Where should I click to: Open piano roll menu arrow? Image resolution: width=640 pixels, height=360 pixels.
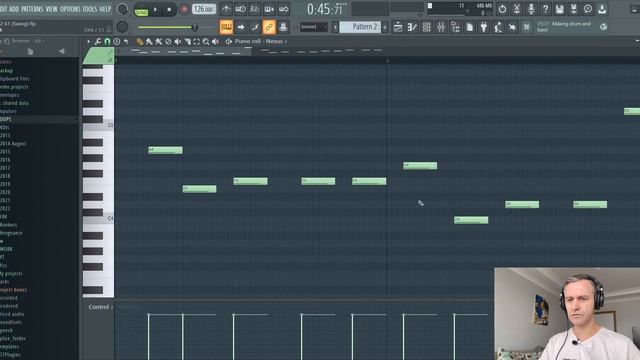tap(89, 41)
